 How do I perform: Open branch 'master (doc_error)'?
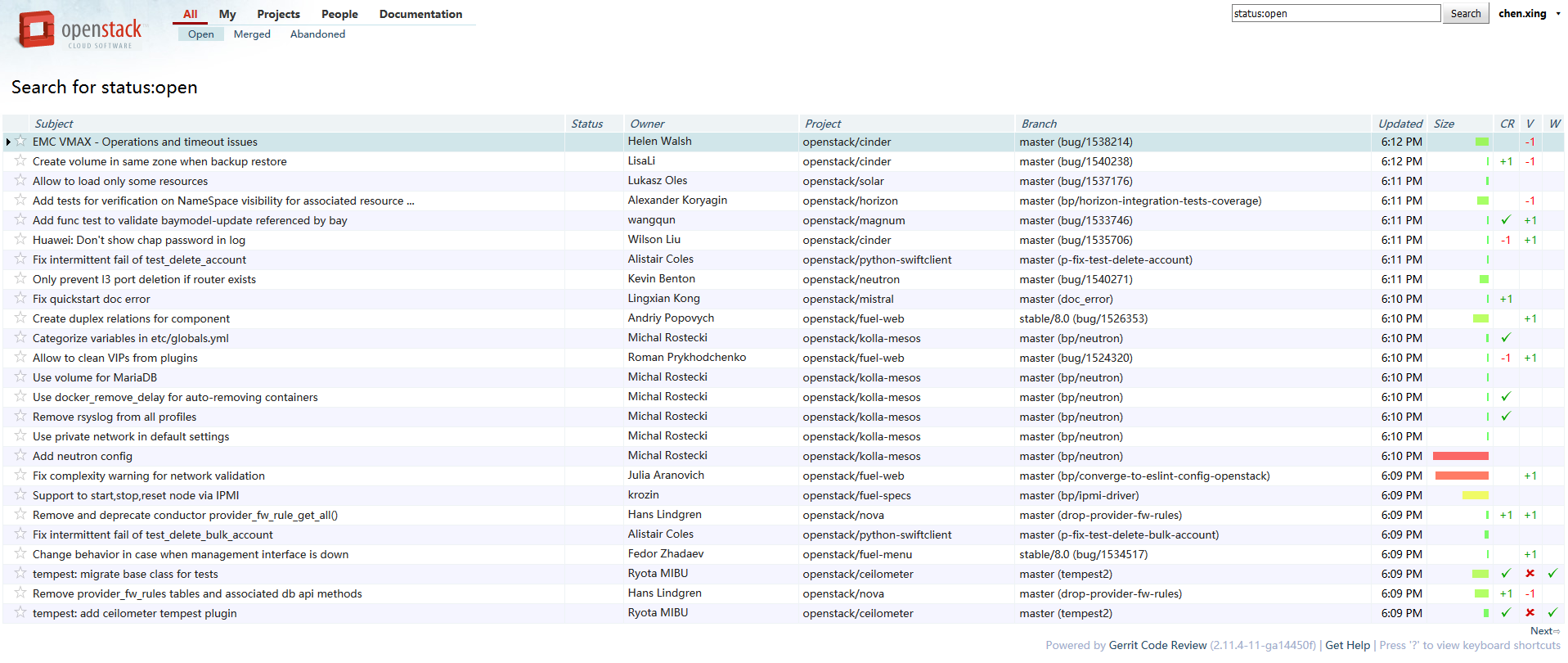click(x=1066, y=299)
